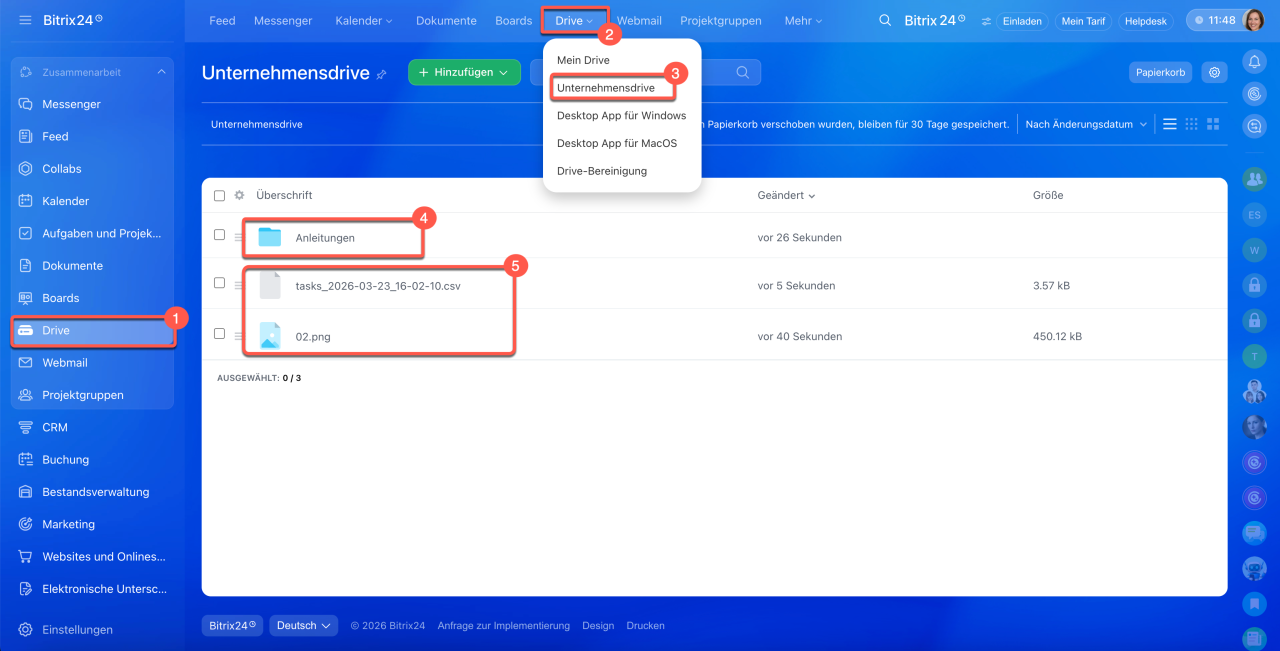
Task: Open ES avatar in right panel
Action: click(x=1254, y=215)
